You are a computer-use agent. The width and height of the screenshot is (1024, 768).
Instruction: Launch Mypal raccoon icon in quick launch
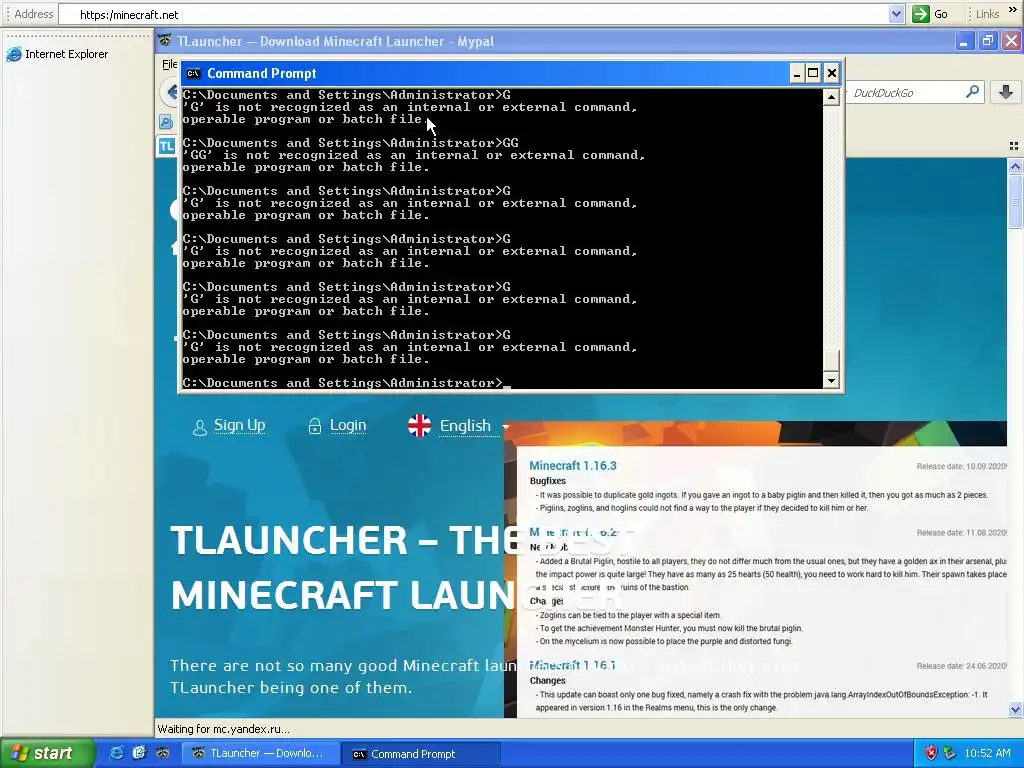[162, 754]
